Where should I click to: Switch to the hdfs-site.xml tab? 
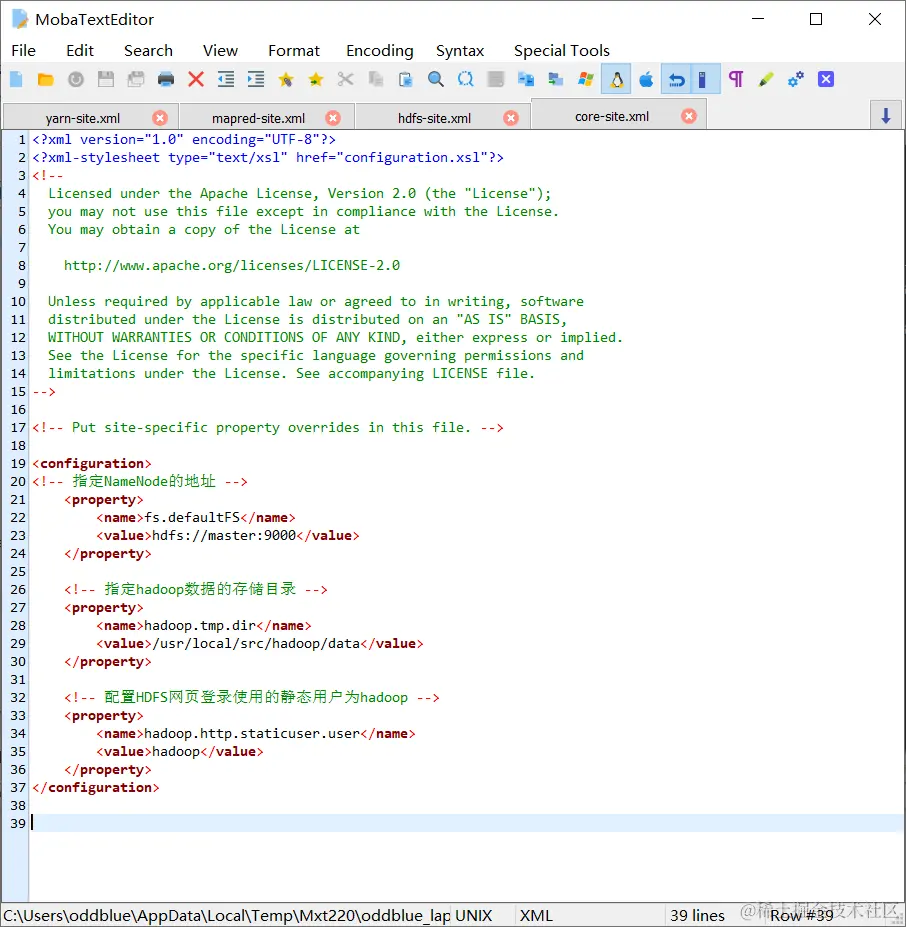(x=434, y=118)
